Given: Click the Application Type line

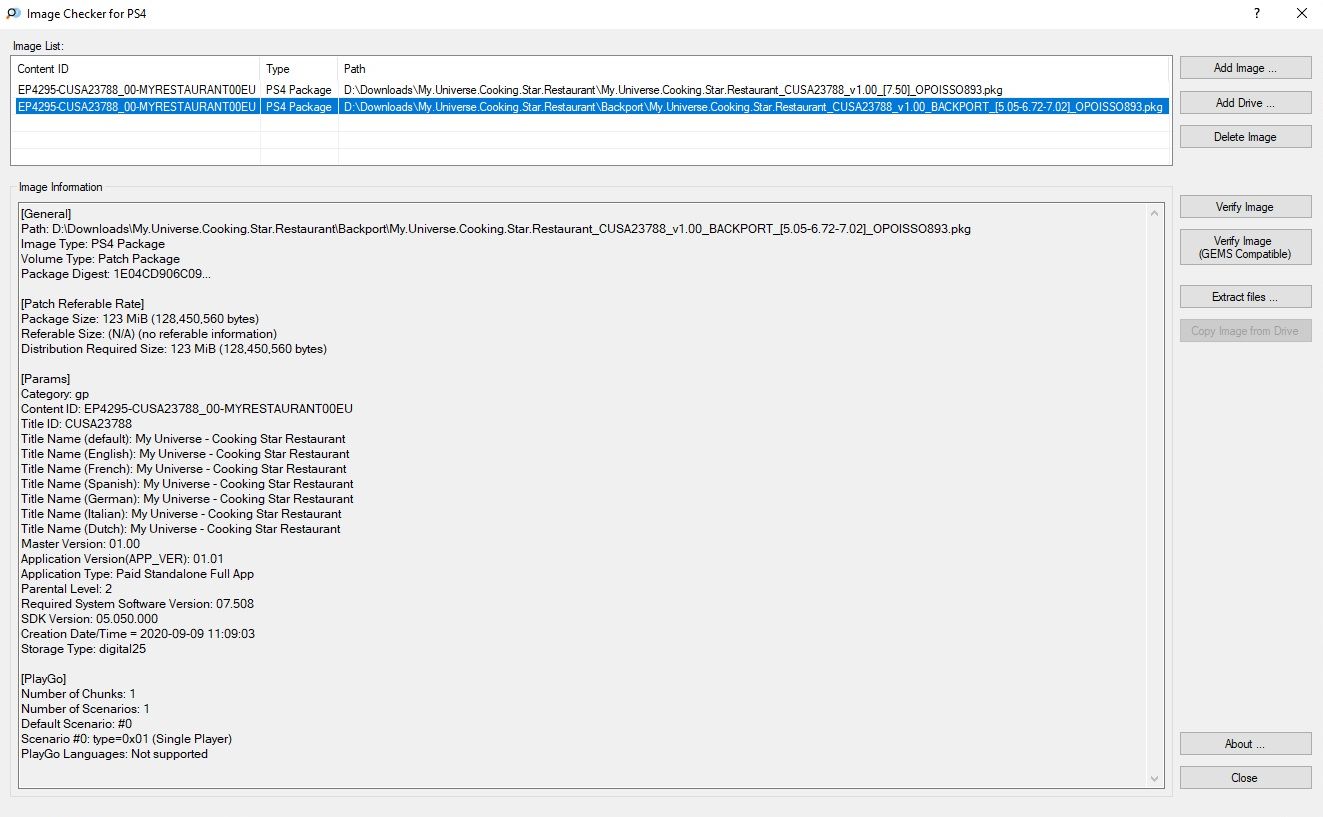Looking at the screenshot, I should pos(138,574).
